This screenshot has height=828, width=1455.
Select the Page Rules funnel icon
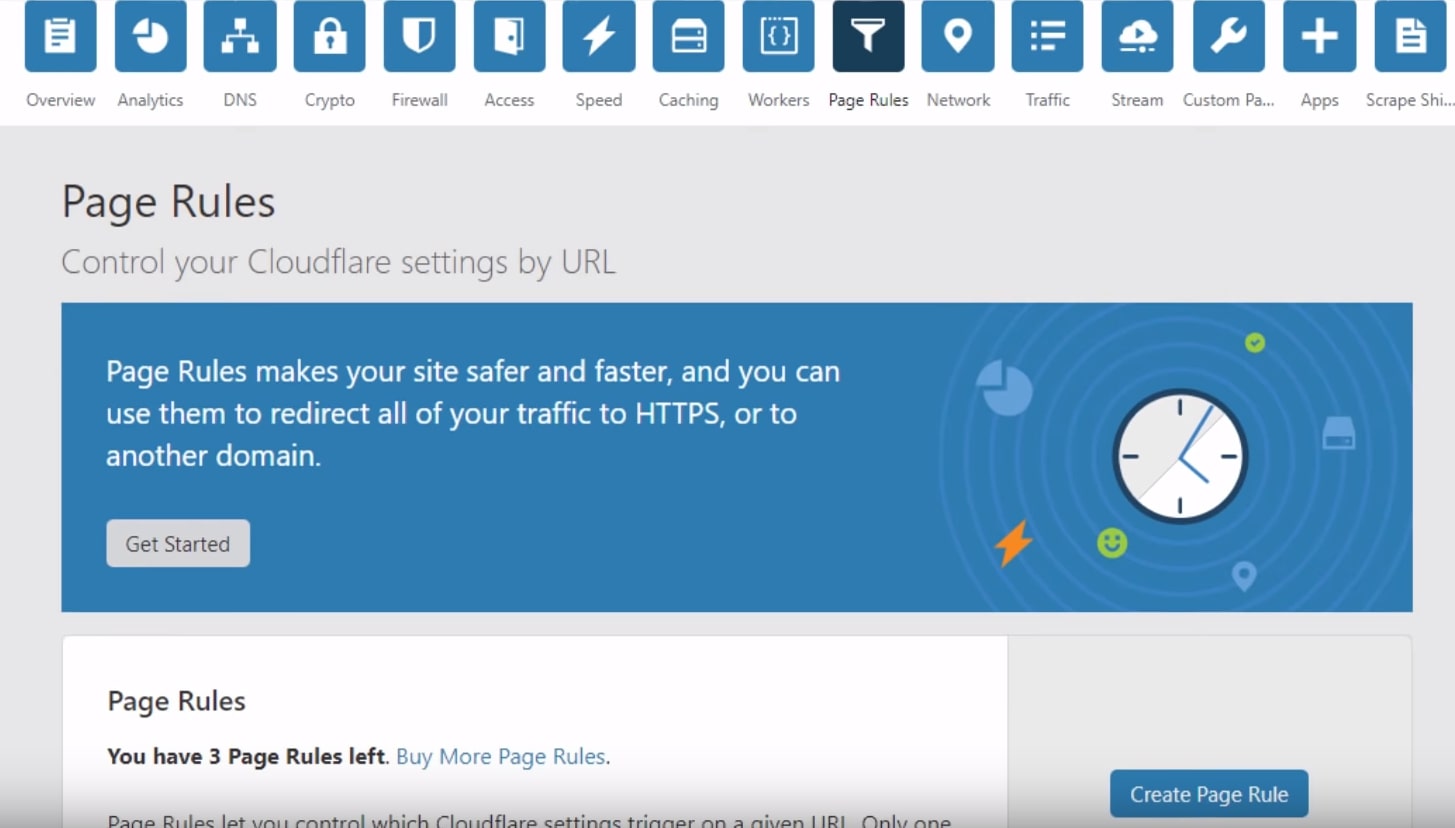[x=868, y=36]
